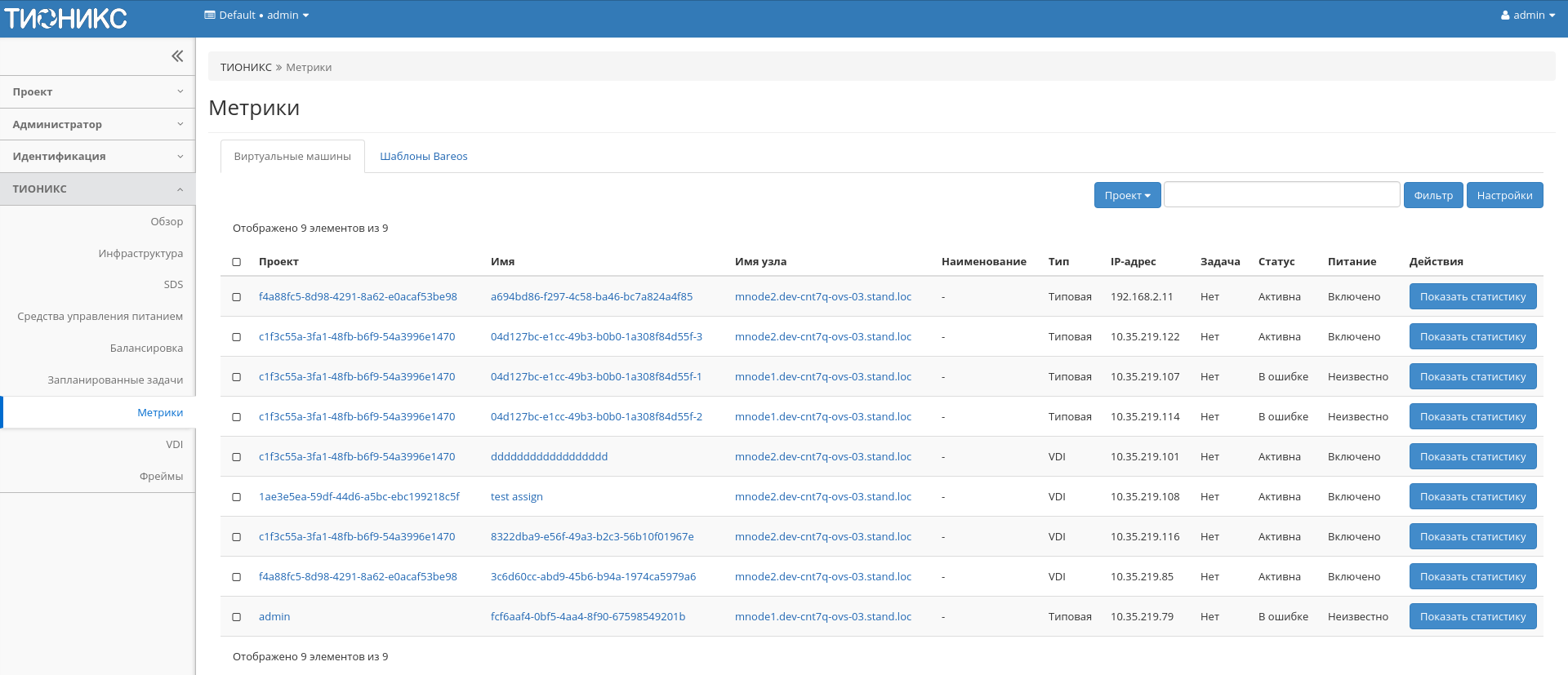1568x675 pixels.
Task: Click the ТИОНИКС logo
Action: tap(66, 18)
